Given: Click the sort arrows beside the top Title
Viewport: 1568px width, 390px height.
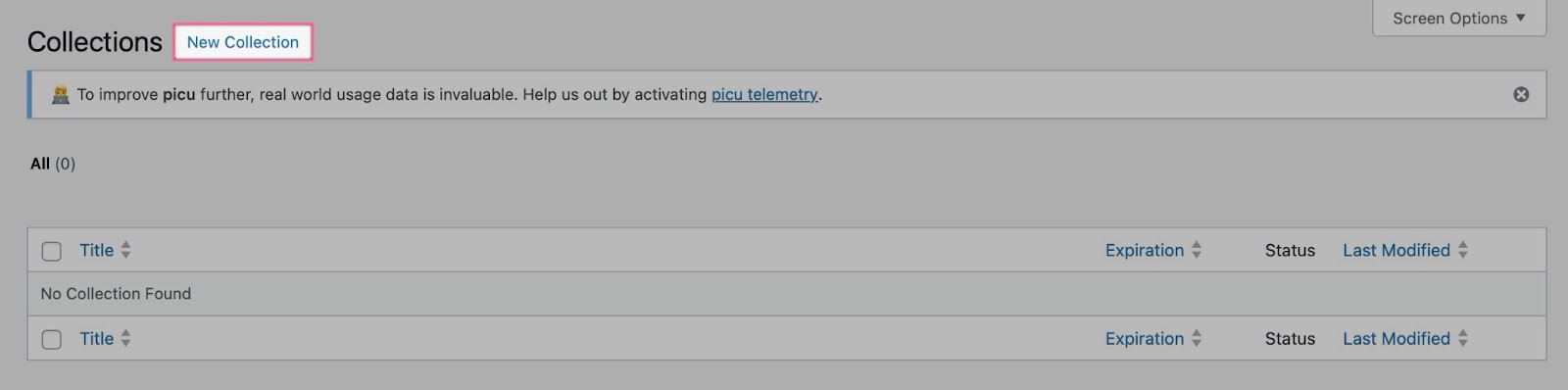Looking at the screenshot, I should [125, 250].
